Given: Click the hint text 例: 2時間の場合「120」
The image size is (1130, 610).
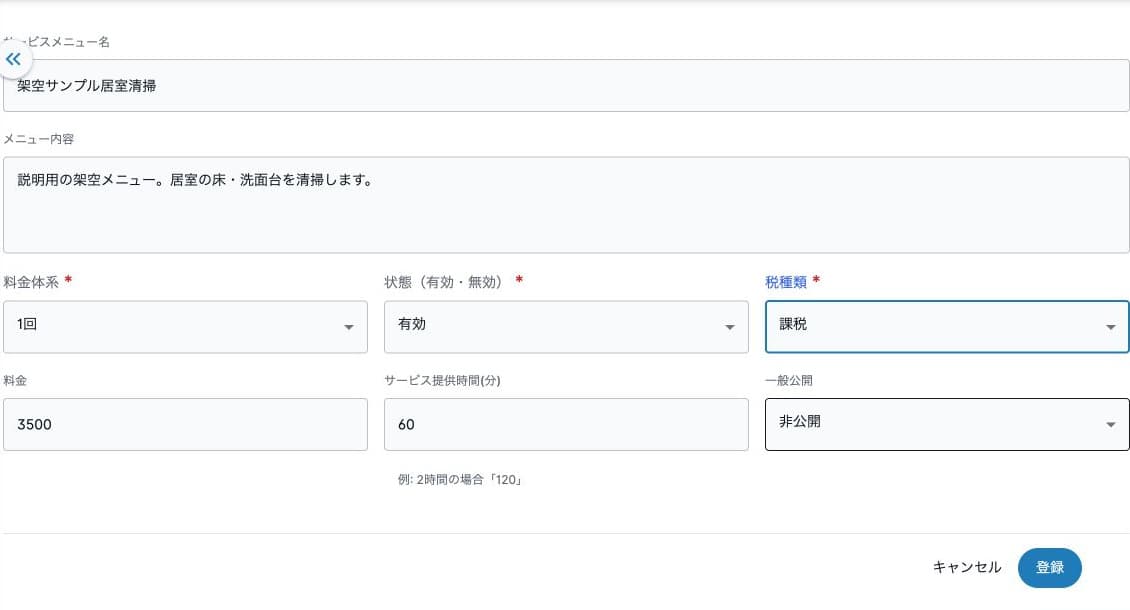Looking at the screenshot, I should [x=459, y=479].
